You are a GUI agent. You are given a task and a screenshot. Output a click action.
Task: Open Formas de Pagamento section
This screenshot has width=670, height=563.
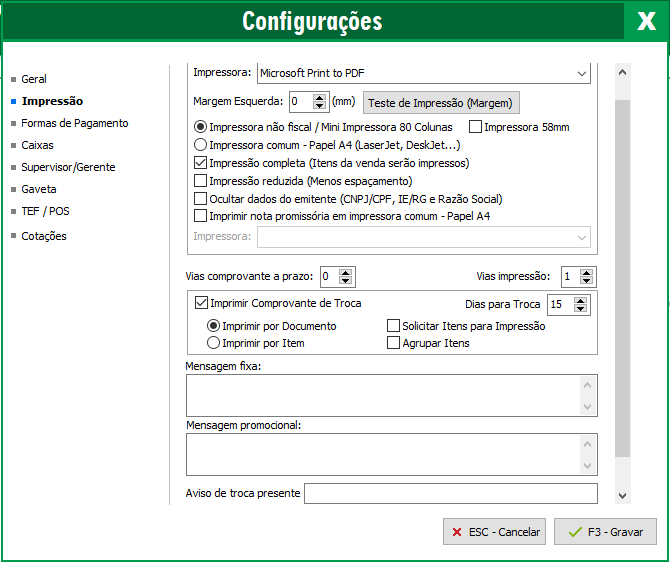pyautogui.click(x=75, y=123)
